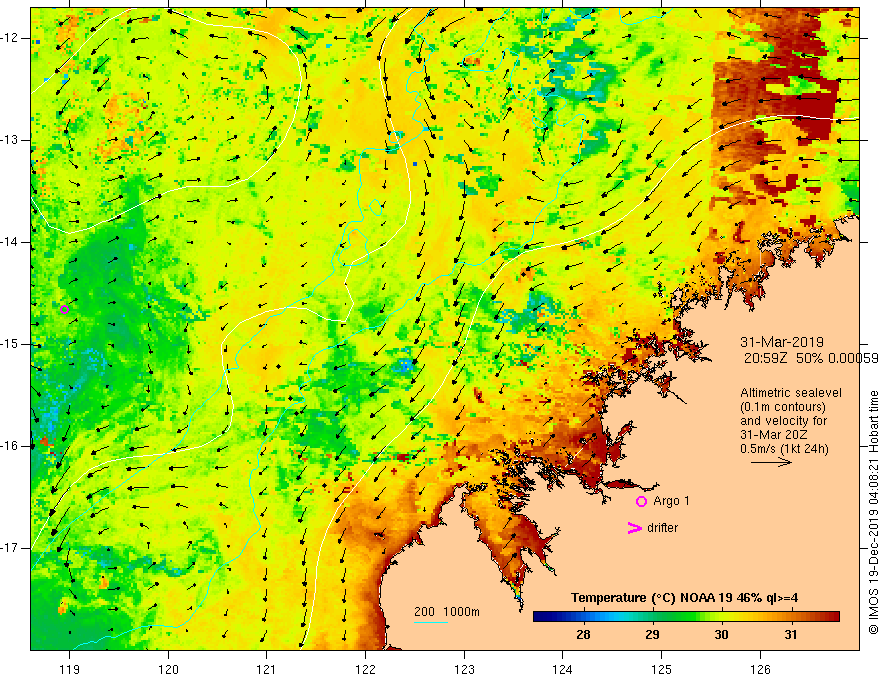Click the color bar value 31
Screen dimensions: 880x680
click(791, 635)
